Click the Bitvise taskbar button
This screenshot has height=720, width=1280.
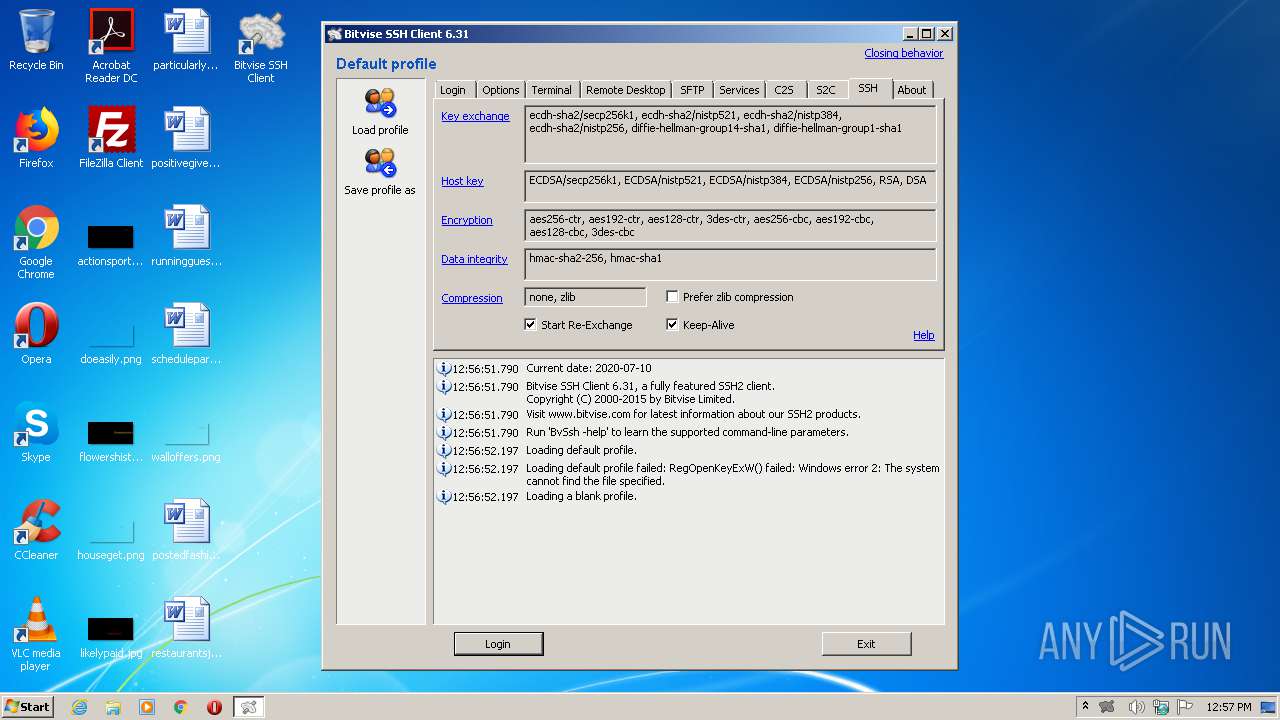248,707
